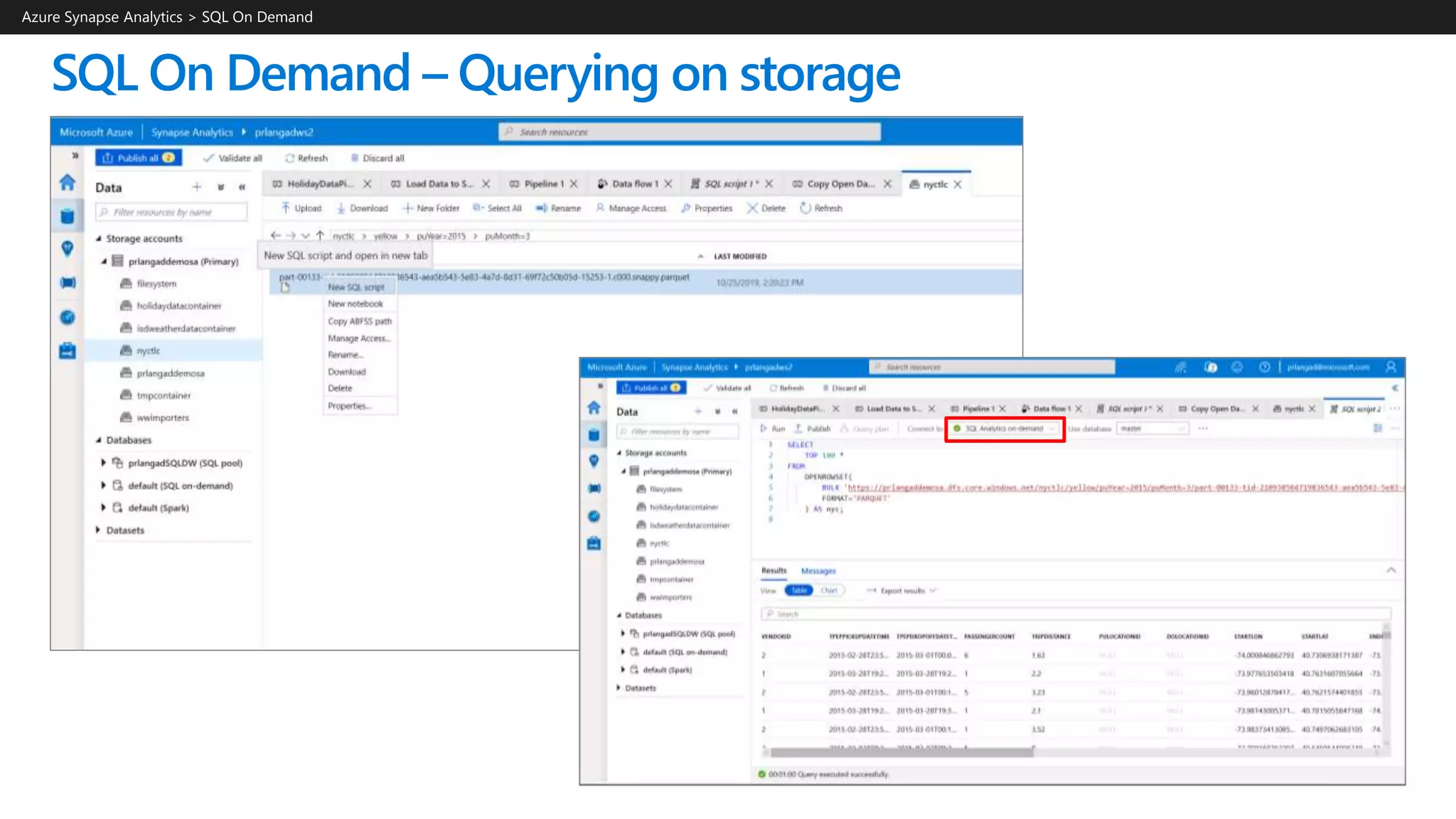
Task: Click Publish in right screenshot SQL editor toolbar
Action: pos(812,429)
